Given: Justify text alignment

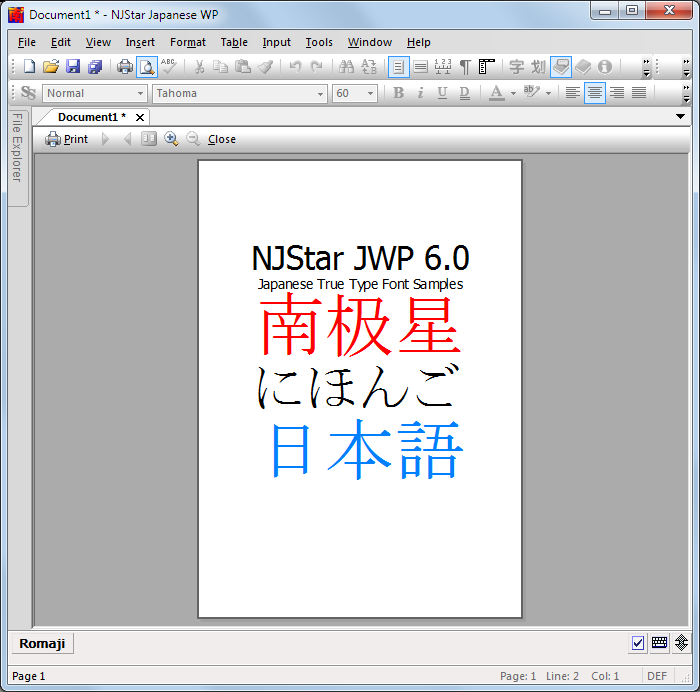Looking at the screenshot, I should coord(639,93).
